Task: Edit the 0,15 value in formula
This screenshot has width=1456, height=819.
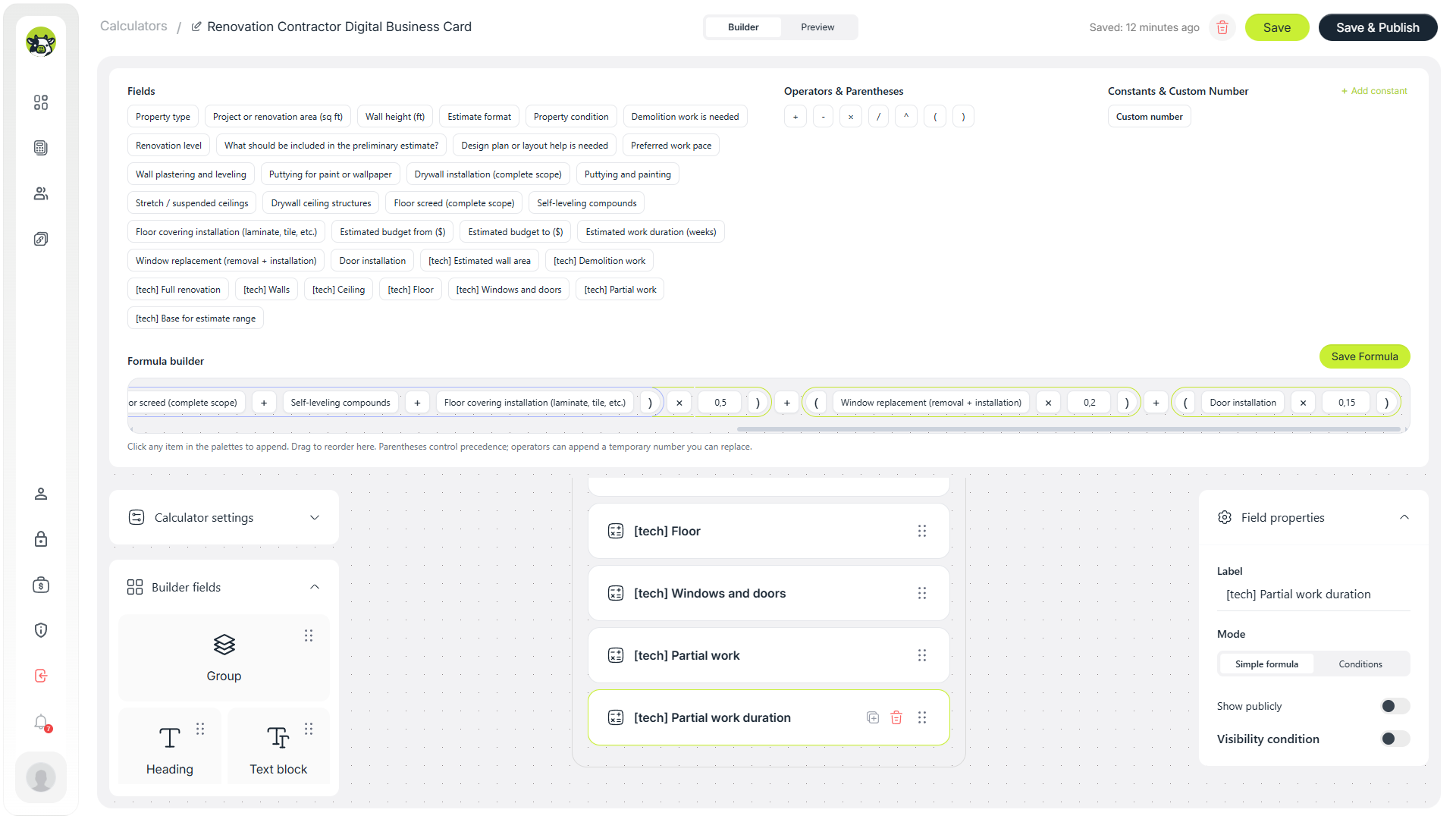Action: pos(1347,403)
